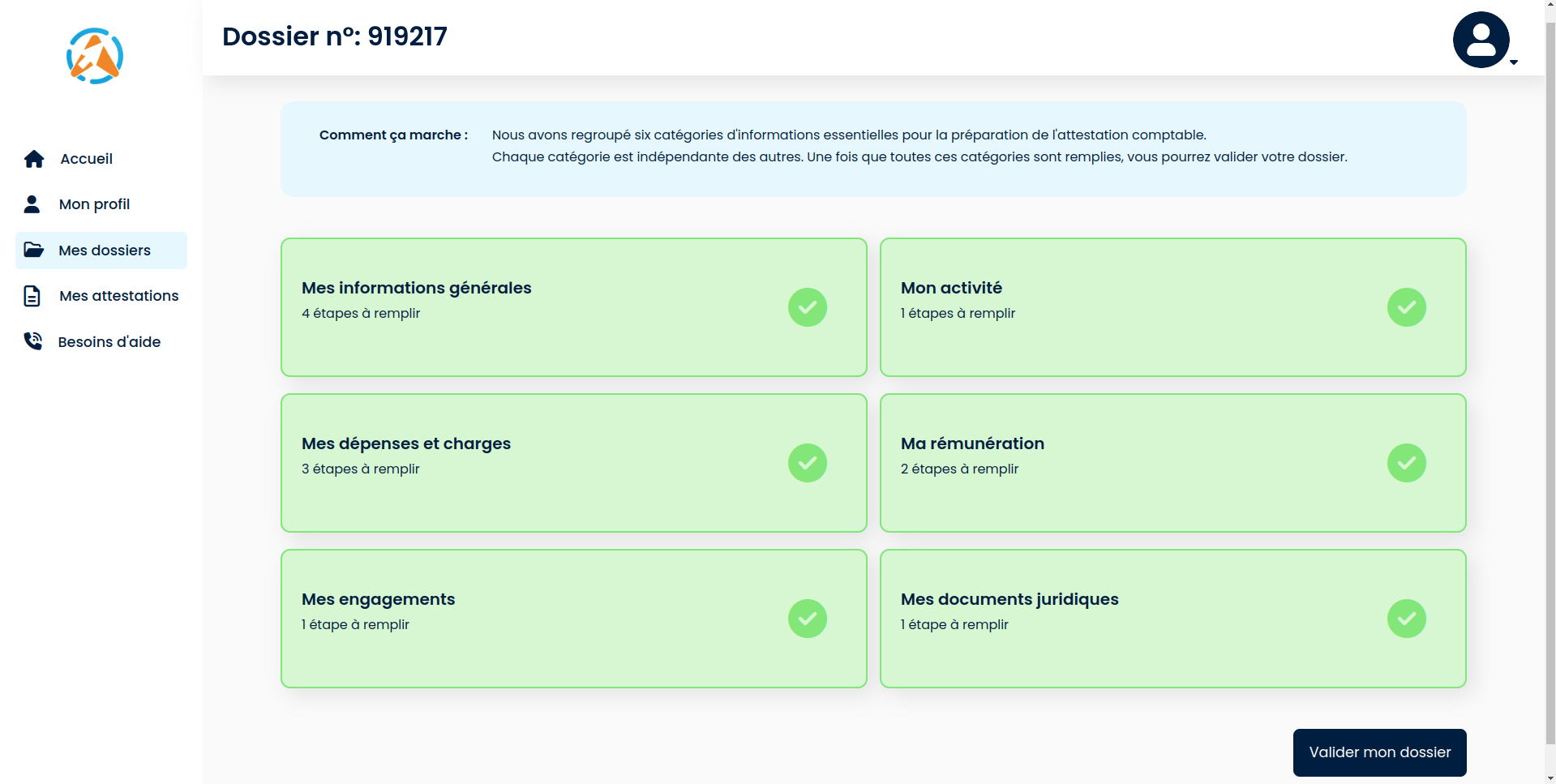The height and width of the screenshot is (784, 1556).
Task: Click the open folder icon in sidebar
Action: tap(33, 250)
